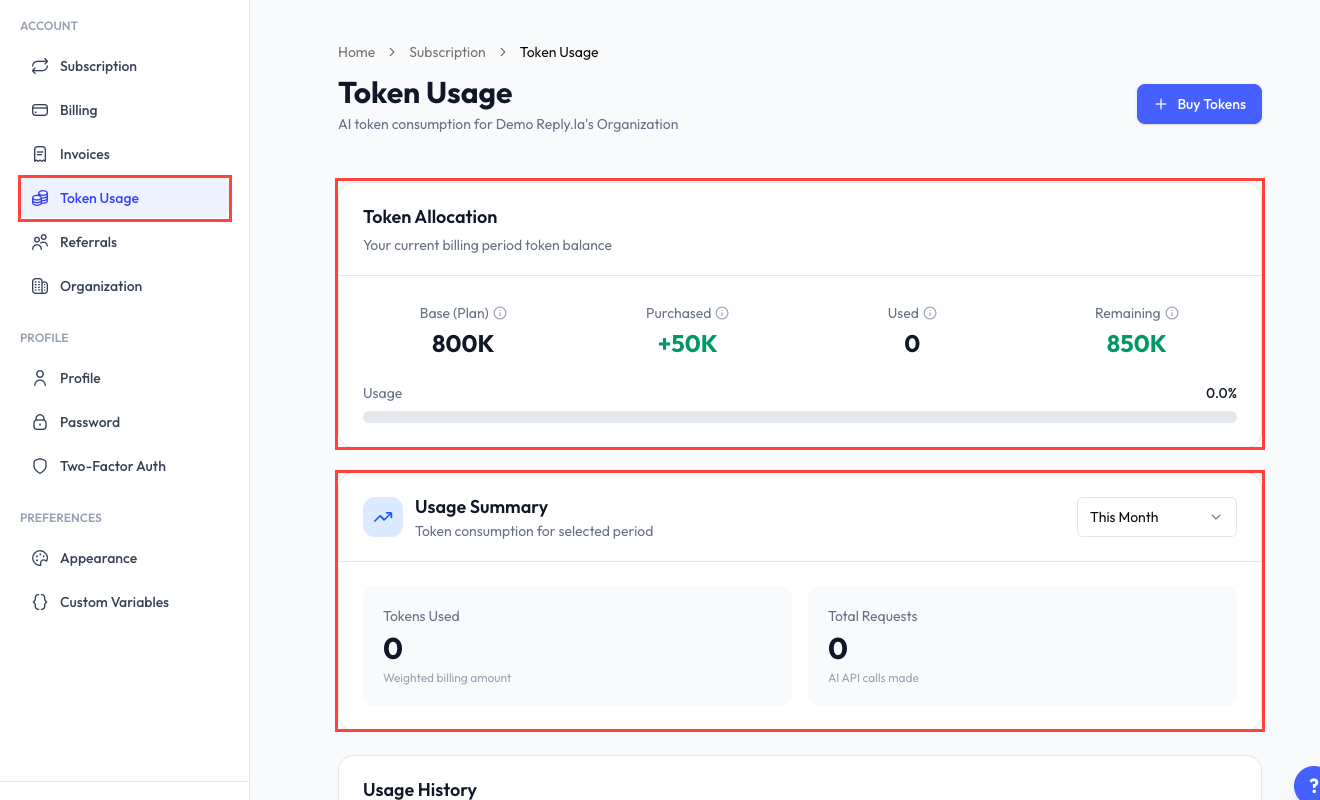Click the Profile person icon
The width and height of the screenshot is (1320, 800).
40,378
